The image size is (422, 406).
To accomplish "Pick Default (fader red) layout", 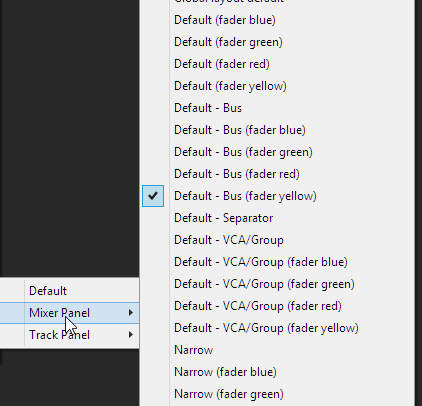I will pyautogui.click(x=277, y=64).
